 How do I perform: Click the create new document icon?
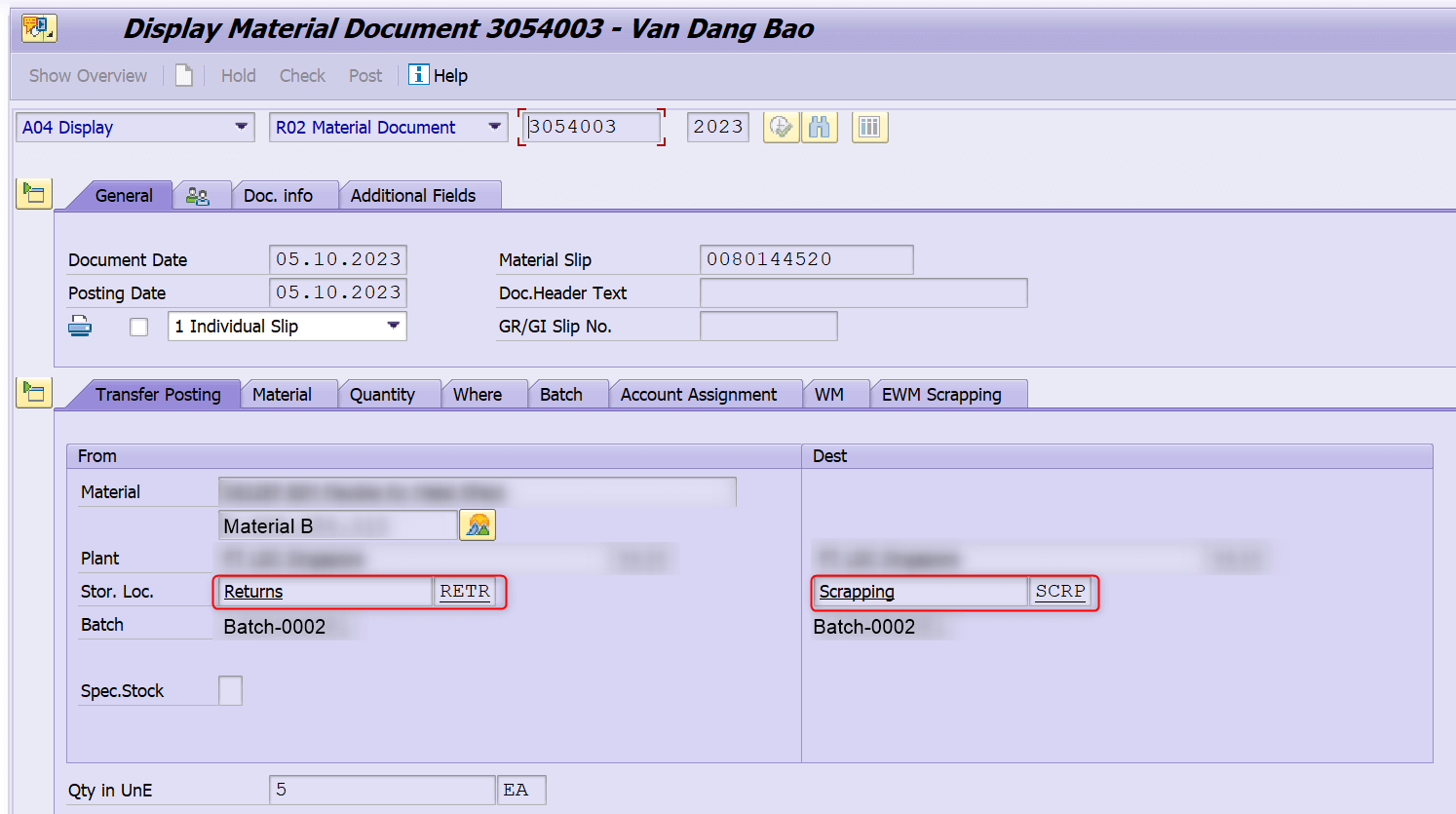point(184,75)
